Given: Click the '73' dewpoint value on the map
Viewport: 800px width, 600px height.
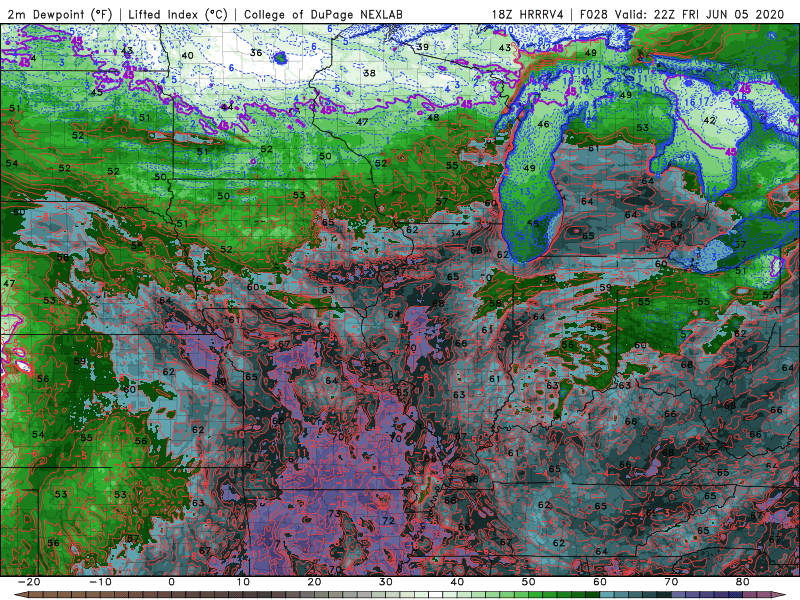Looking at the screenshot, I should [x=334, y=513].
